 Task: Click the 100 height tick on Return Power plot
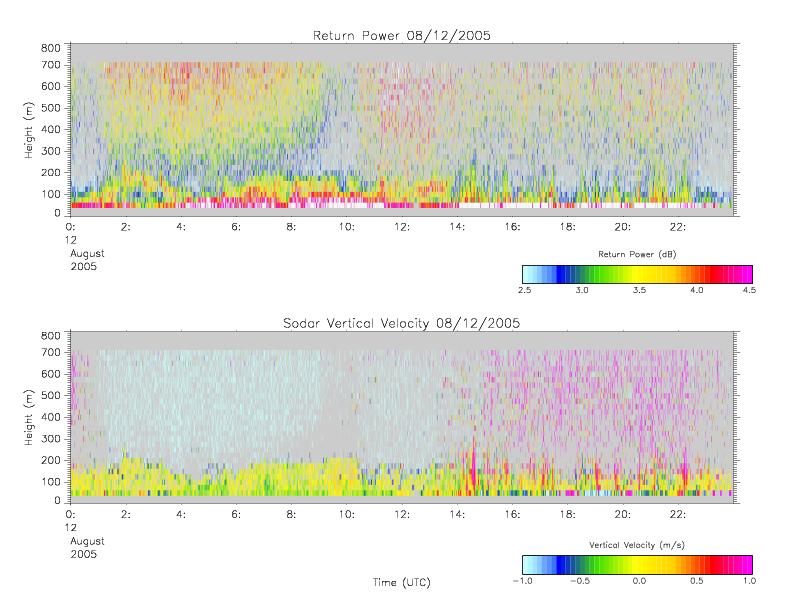point(50,194)
